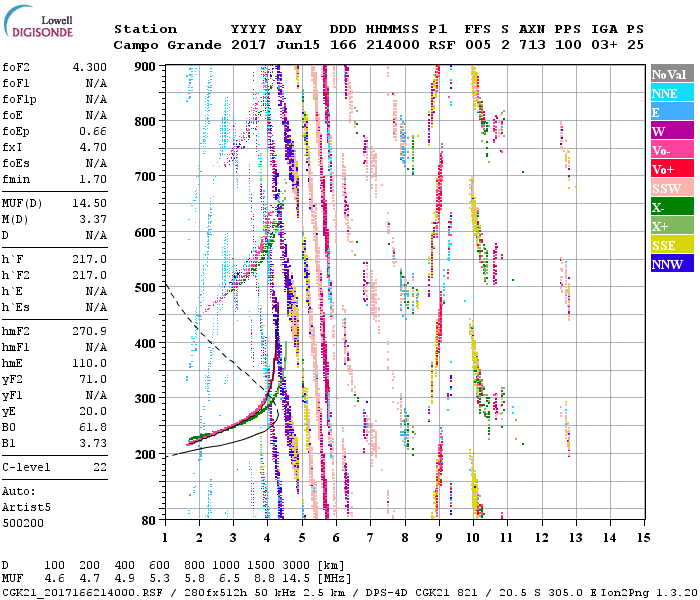The image size is (700, 600).
Task: Click the yF1 N/A value
Action: [x=96, y=396]
